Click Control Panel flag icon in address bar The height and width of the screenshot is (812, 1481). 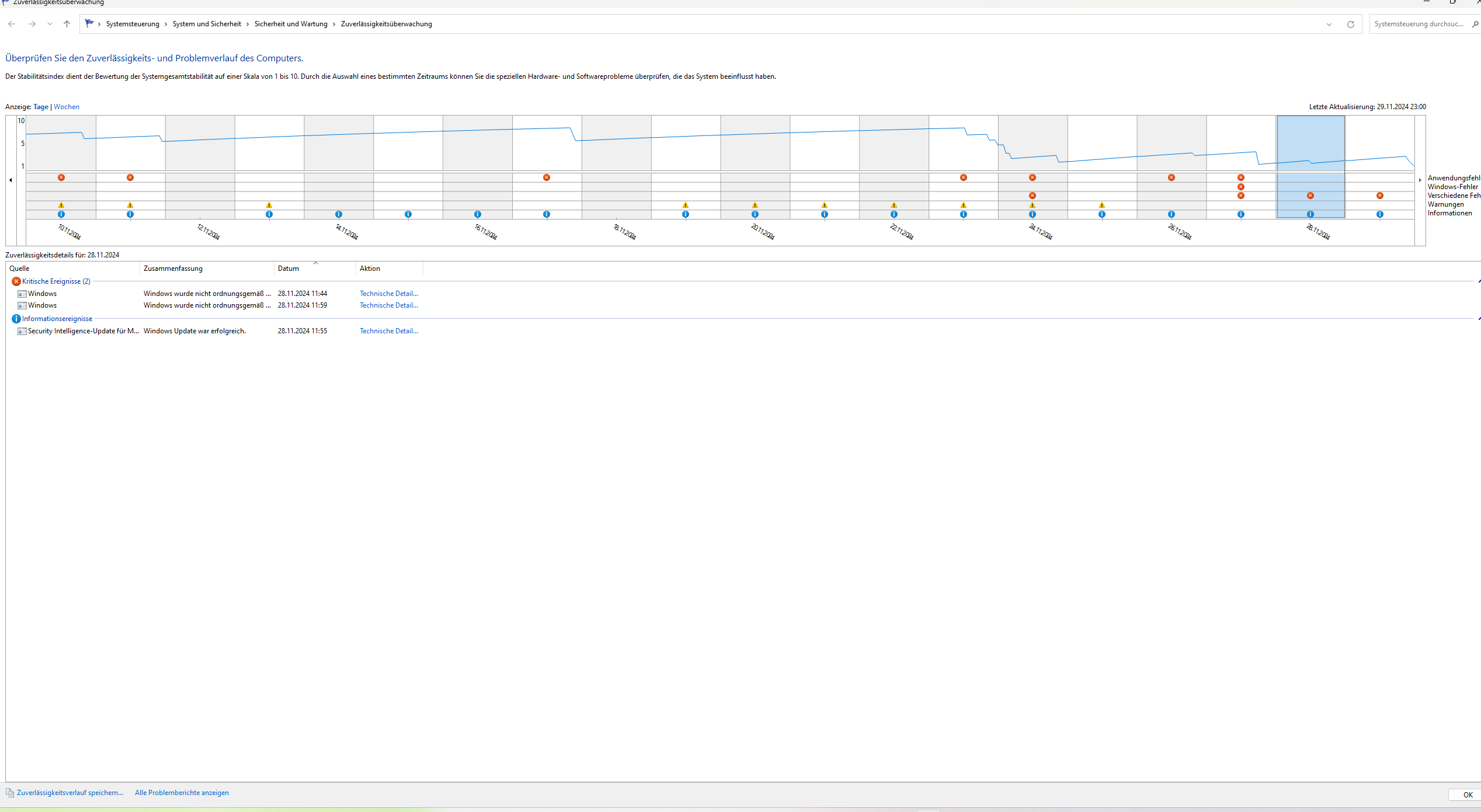pyautogui.click(x=89, y=23)
